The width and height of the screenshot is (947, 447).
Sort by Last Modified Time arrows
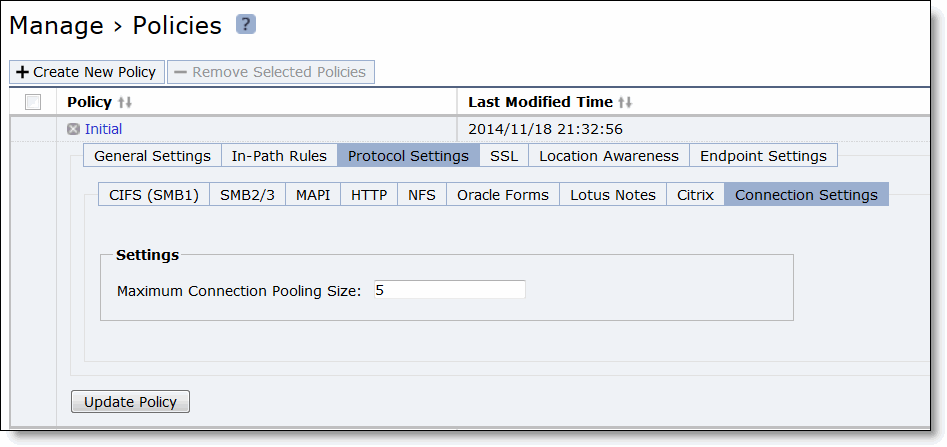[626, 103]
